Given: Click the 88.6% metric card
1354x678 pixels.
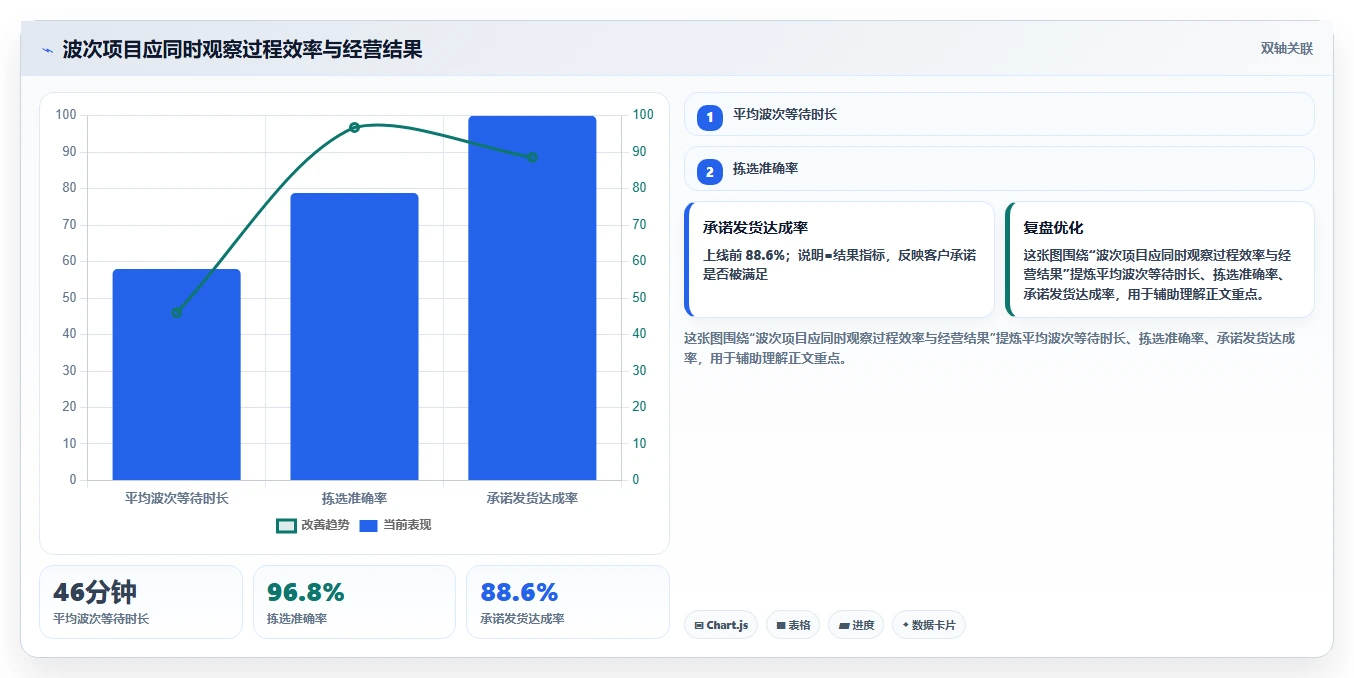Looking at the screenshot, I should coord(568,601).
